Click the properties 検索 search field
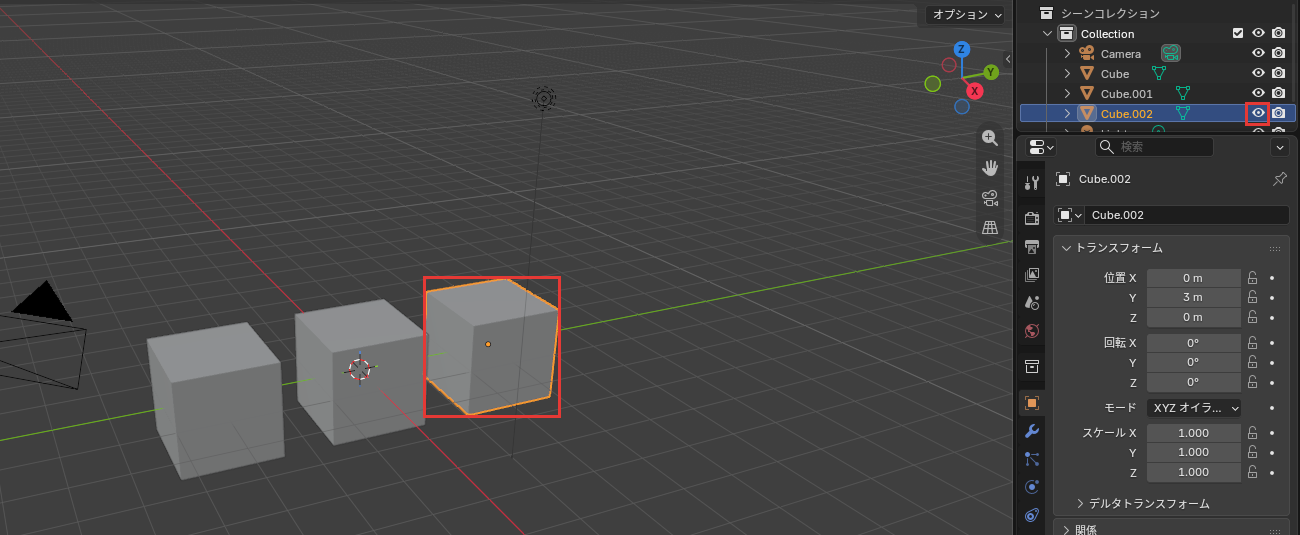1300x535 pixels. 1154,147
